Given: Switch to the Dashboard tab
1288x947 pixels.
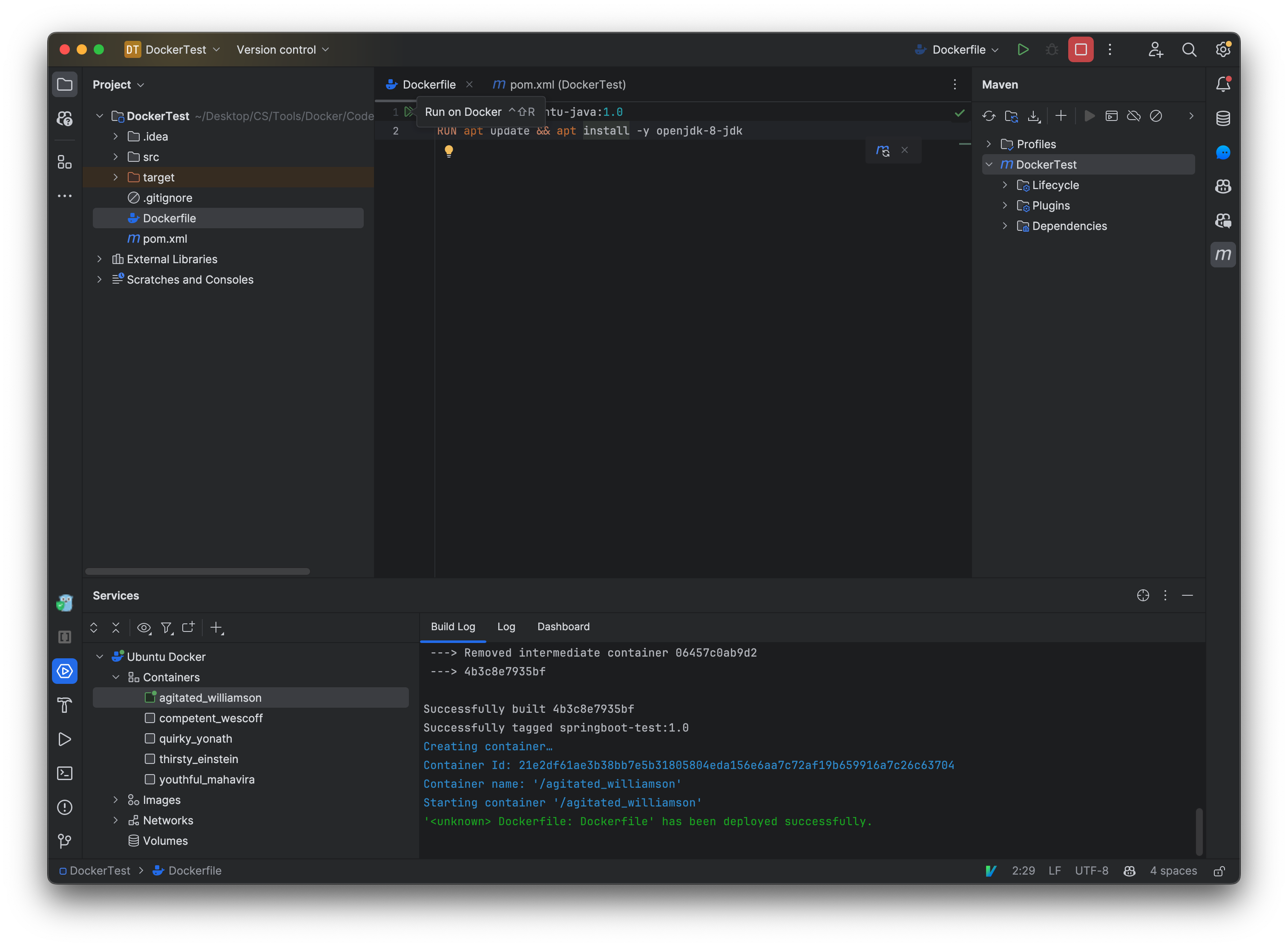Looking at the screenshot, I should [x=563, y=627].
